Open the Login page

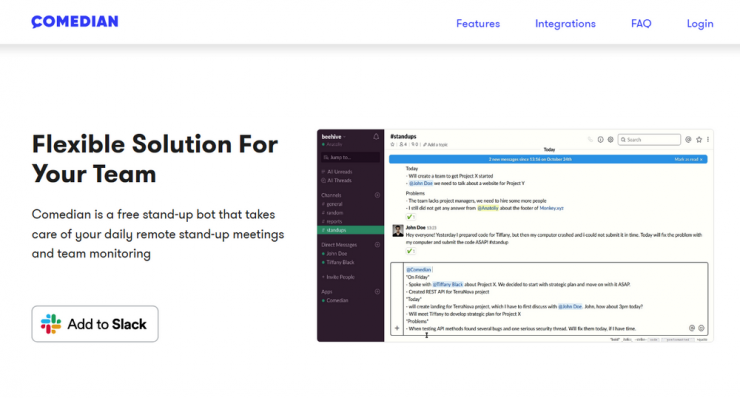click(x=700, y=24)
